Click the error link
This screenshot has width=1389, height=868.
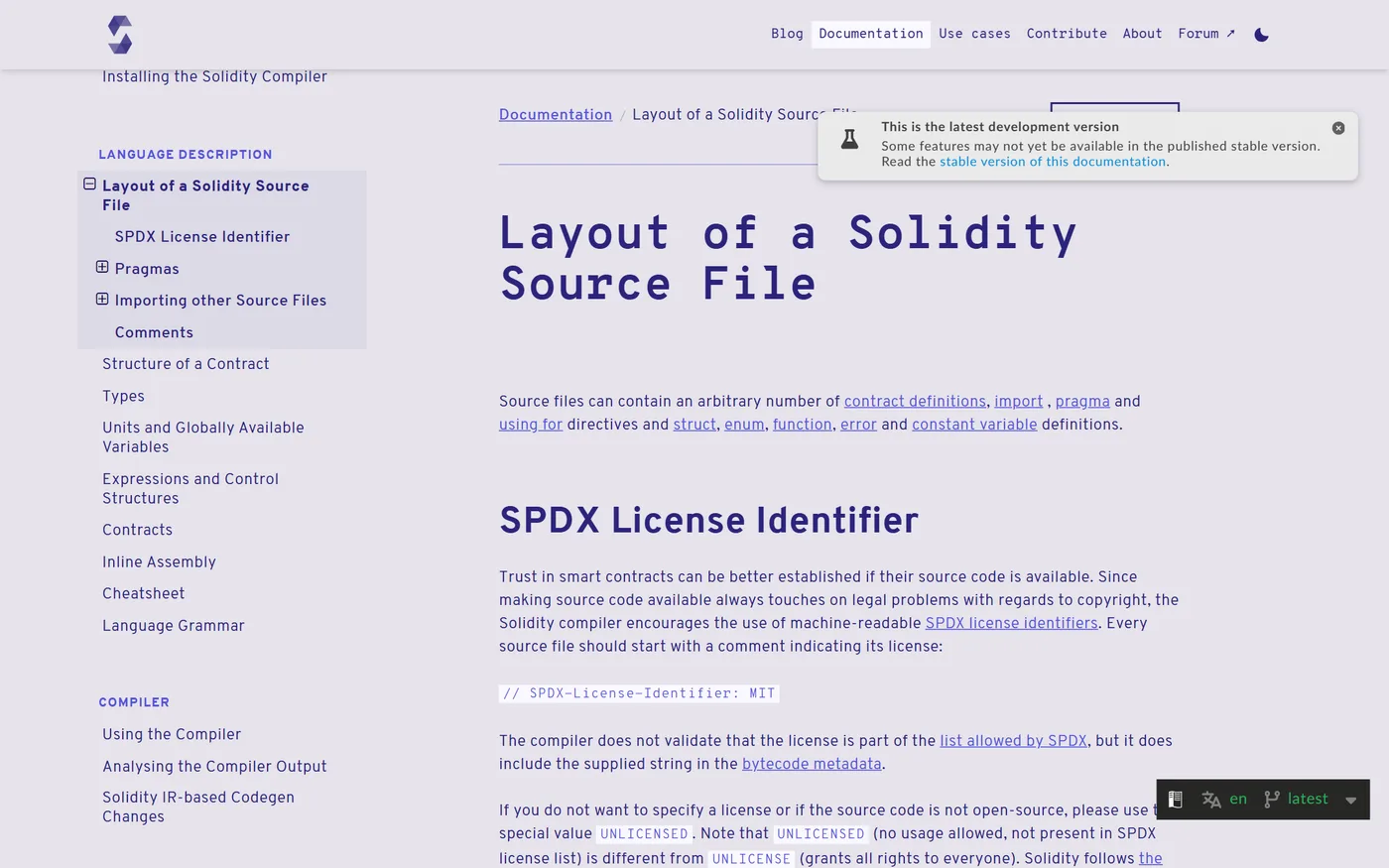click(x=858, y=425)
